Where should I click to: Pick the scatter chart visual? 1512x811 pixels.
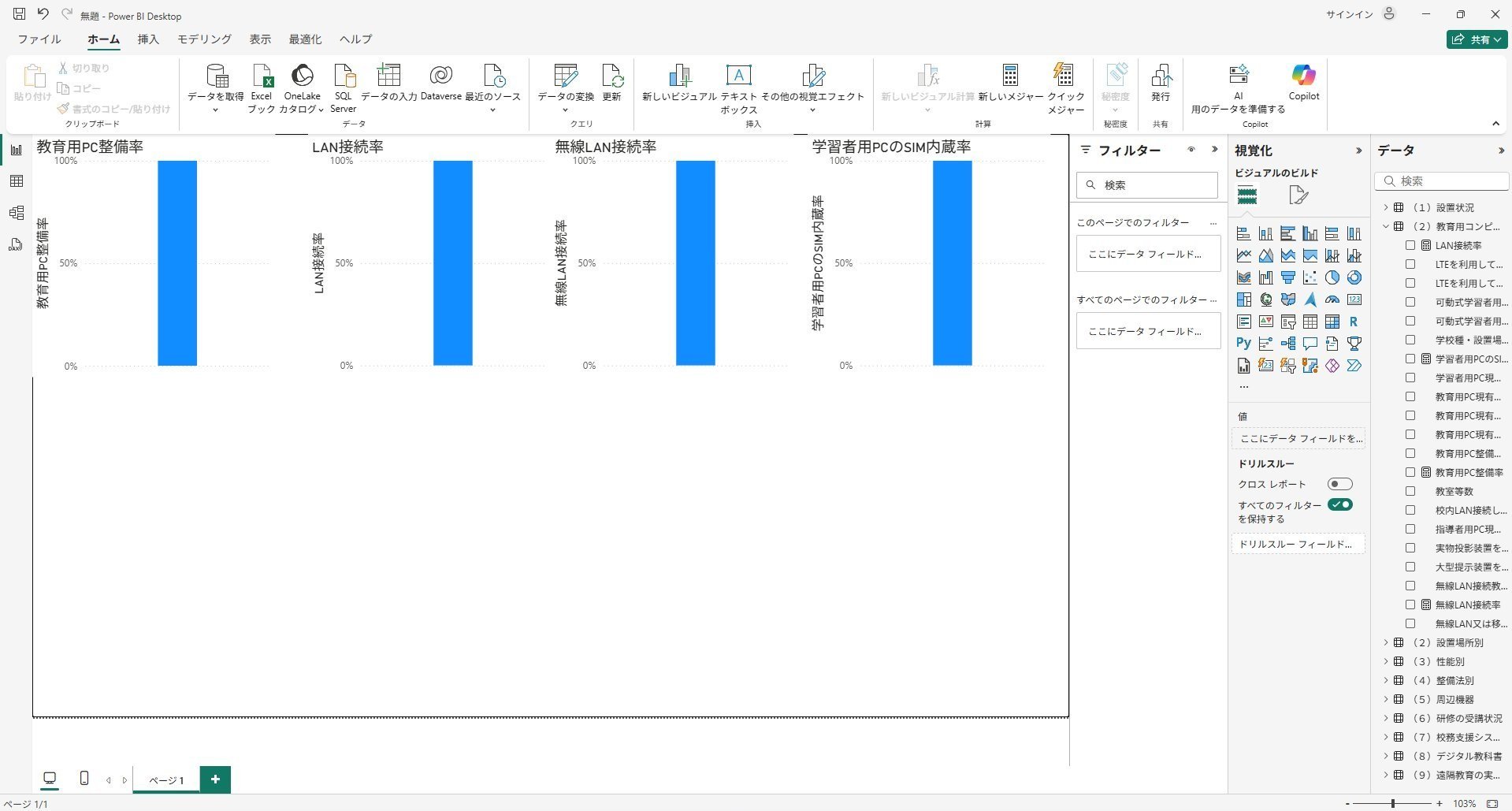1310,277
